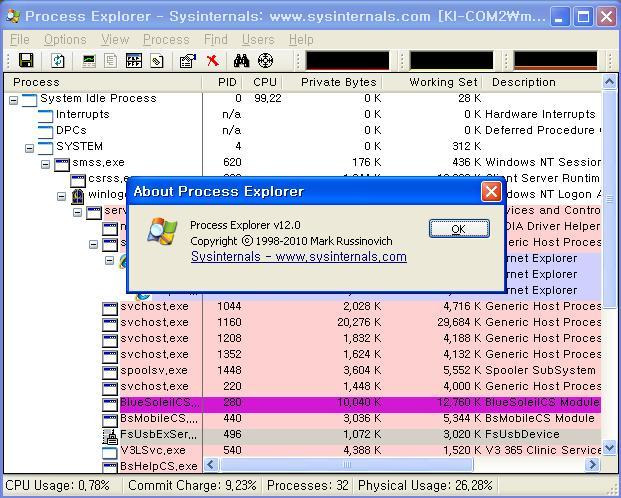Select the smss.exe process
The height and width of the screenshot is (498, 621).
[303, 162]
